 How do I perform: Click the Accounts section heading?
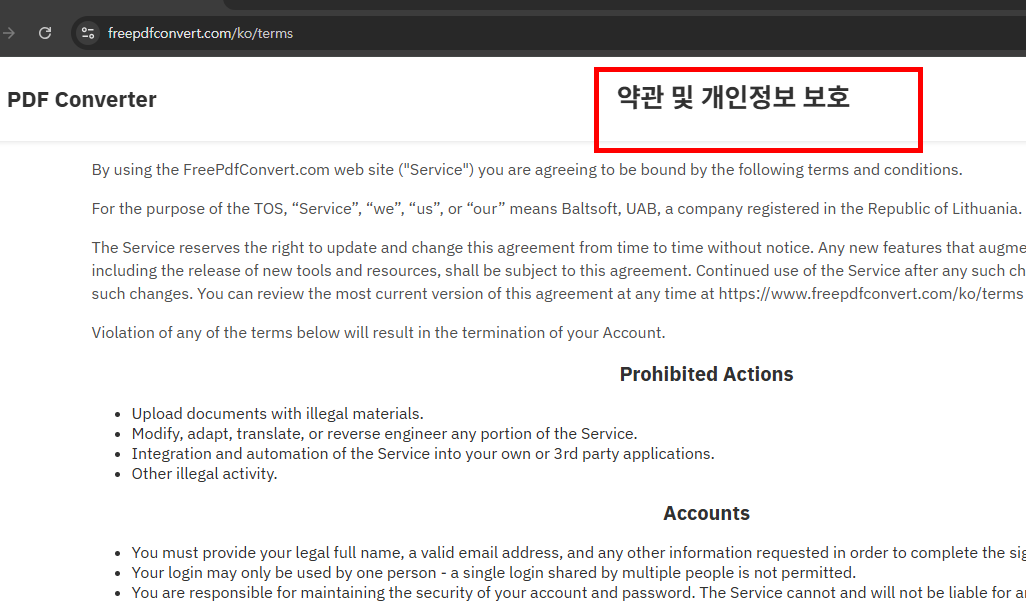click(x=706, y=512)
